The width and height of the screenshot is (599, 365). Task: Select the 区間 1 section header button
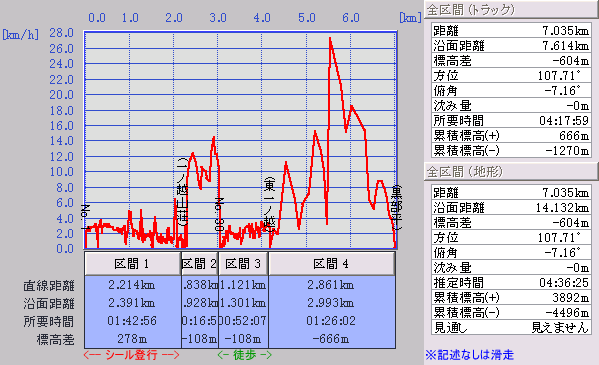pos(133,263)
